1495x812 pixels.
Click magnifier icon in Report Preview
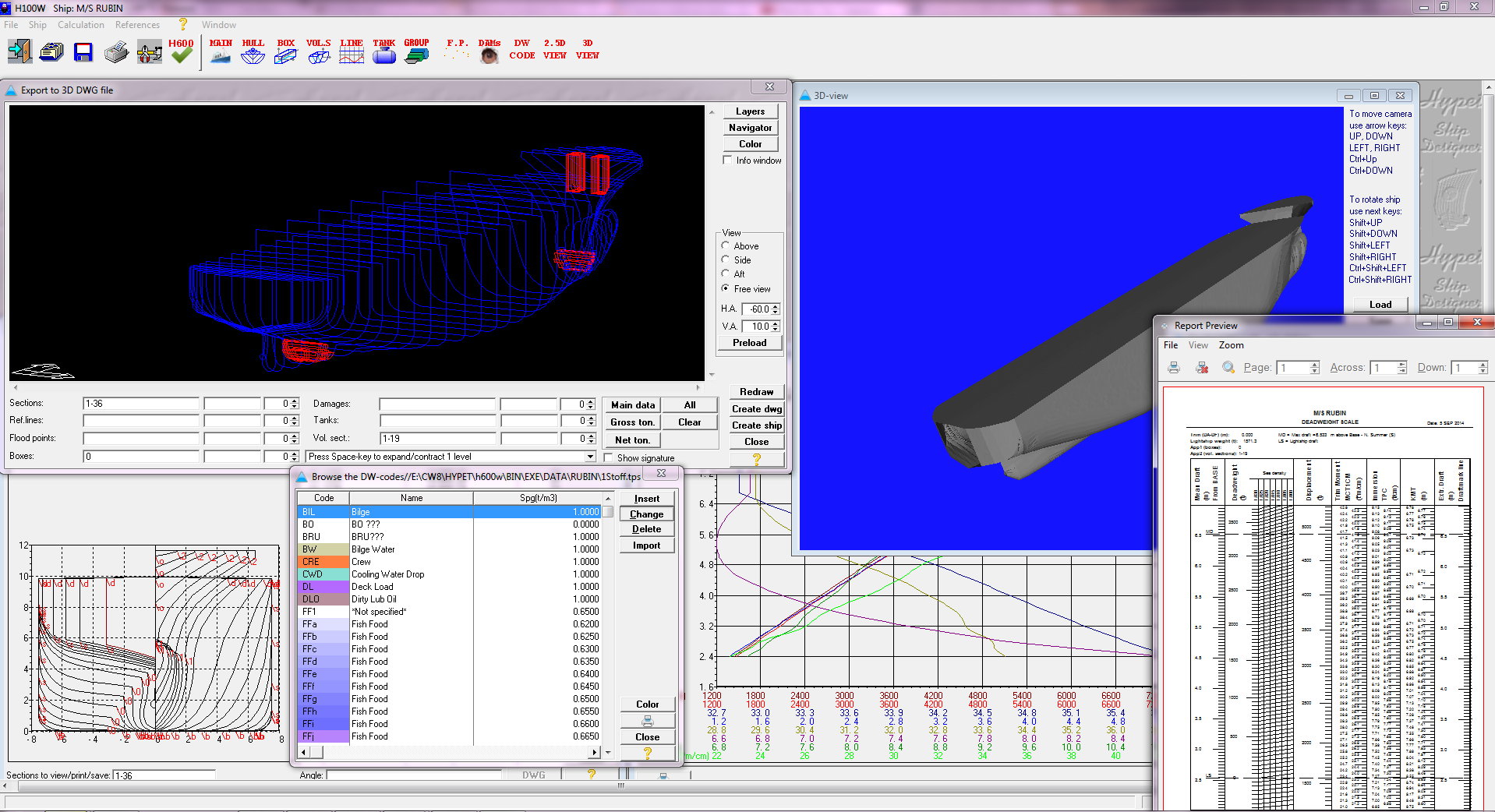tap(1228, 368)
